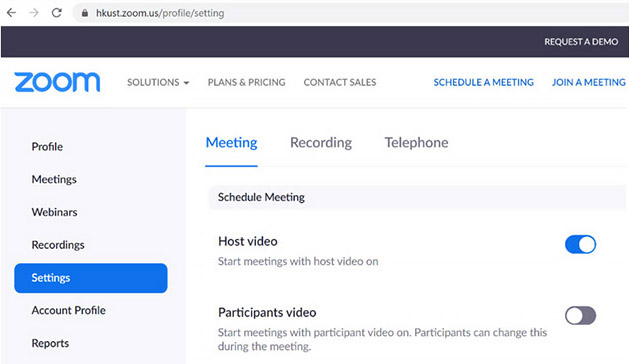Open Profile in the sidebar

click(x=47, y=146)
